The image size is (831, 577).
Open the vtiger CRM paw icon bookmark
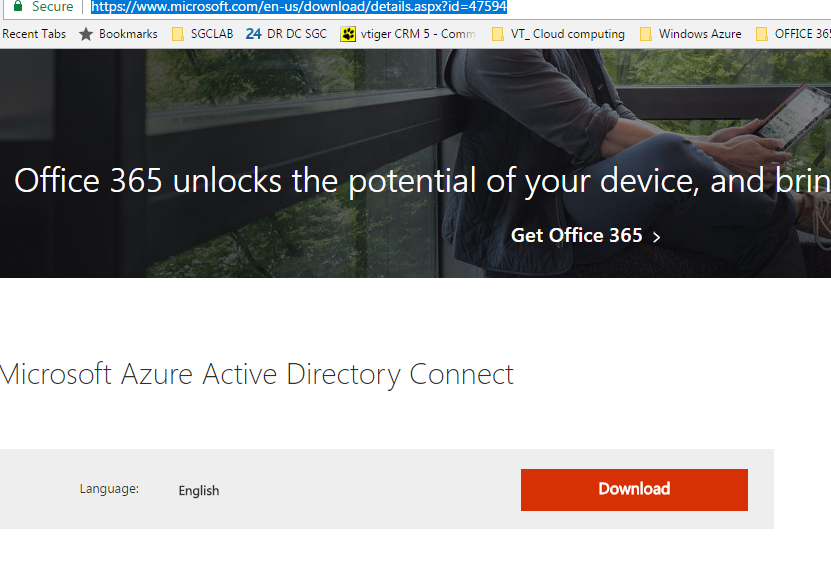[348, 34]
